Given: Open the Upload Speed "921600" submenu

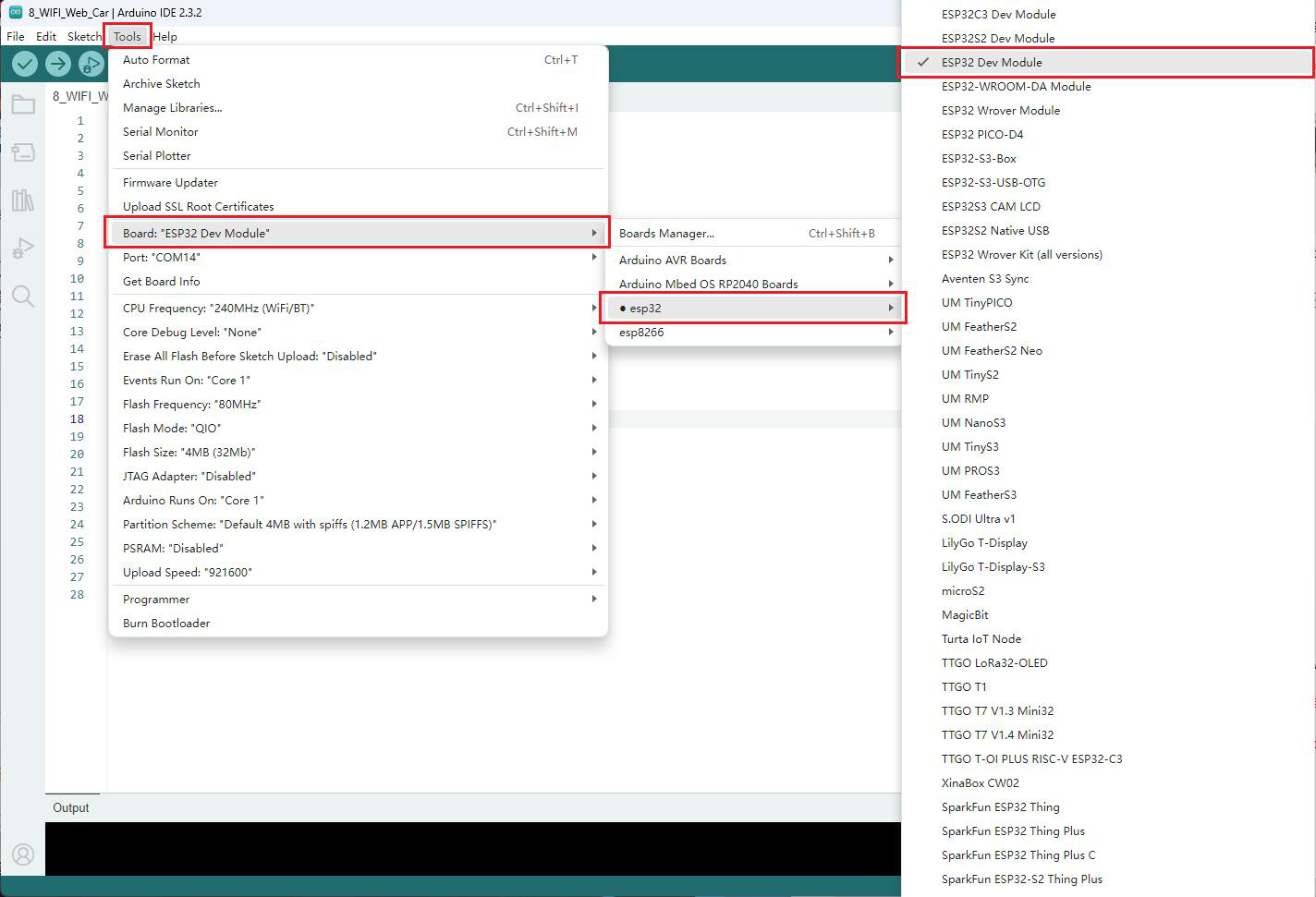Looking at the screenshot, I should coord(359,572).
